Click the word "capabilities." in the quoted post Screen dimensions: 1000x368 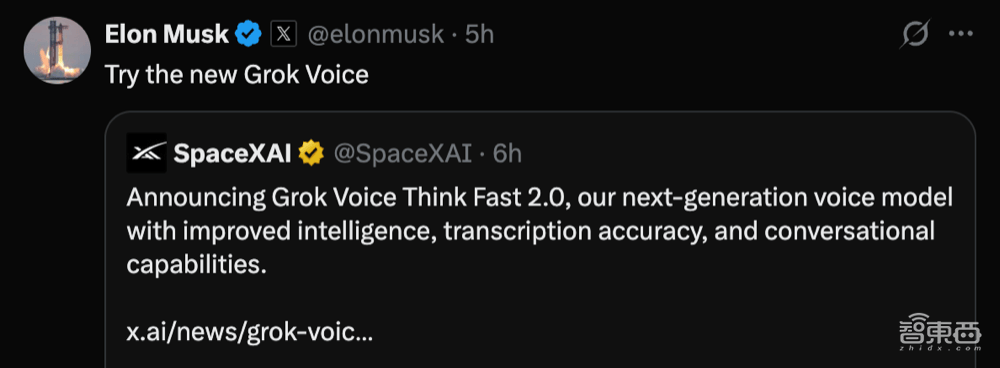click(x=196, y=265)
